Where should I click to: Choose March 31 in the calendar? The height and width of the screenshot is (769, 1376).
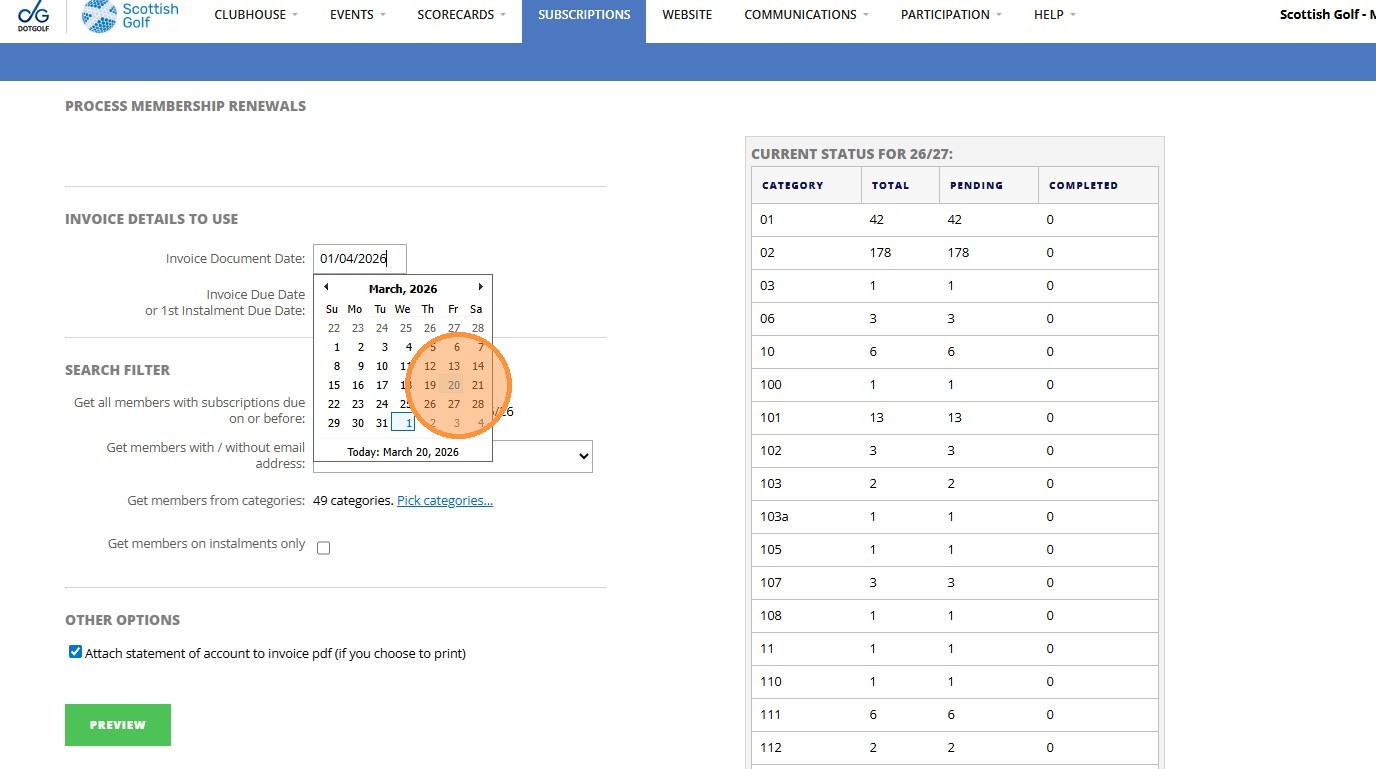point(382,423)
